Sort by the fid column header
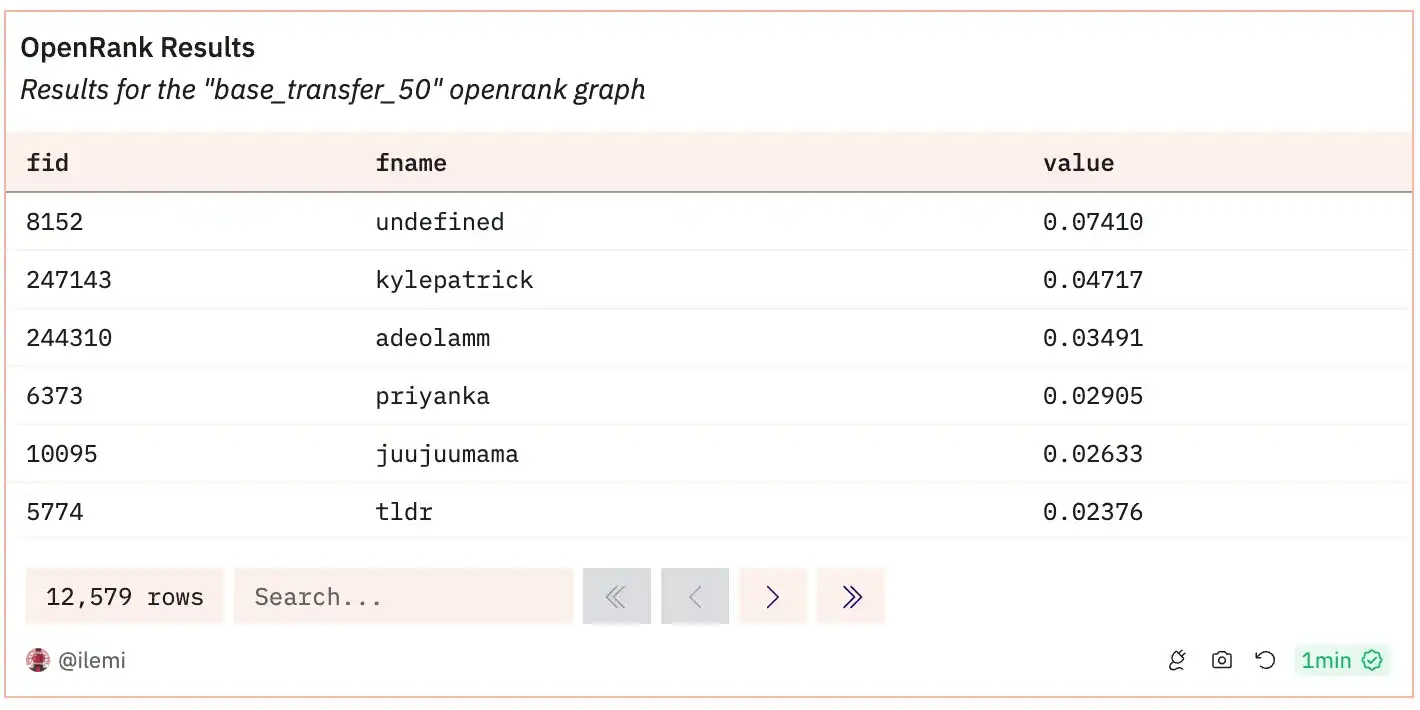 [x=48, y=163]
